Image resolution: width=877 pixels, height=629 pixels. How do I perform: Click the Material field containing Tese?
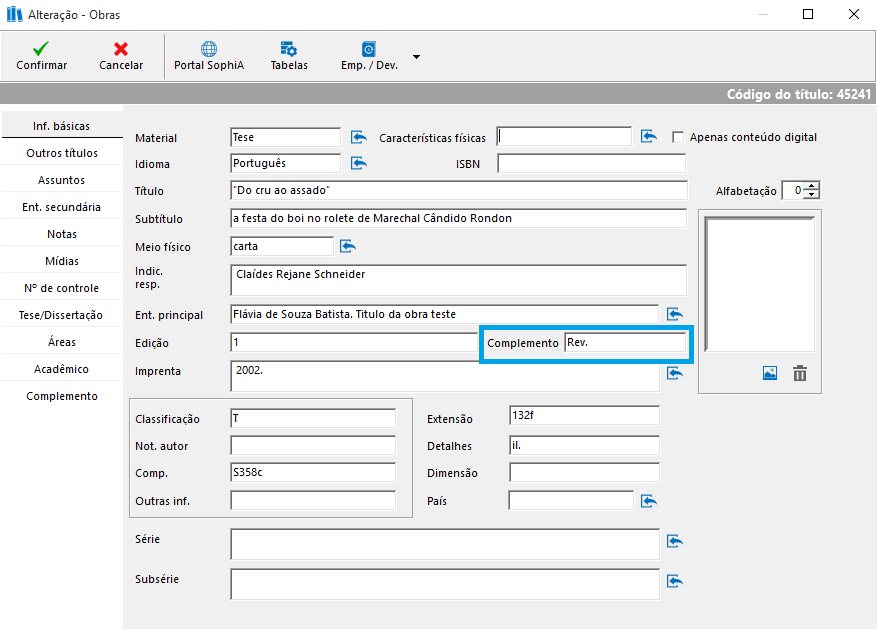[285, 137]
